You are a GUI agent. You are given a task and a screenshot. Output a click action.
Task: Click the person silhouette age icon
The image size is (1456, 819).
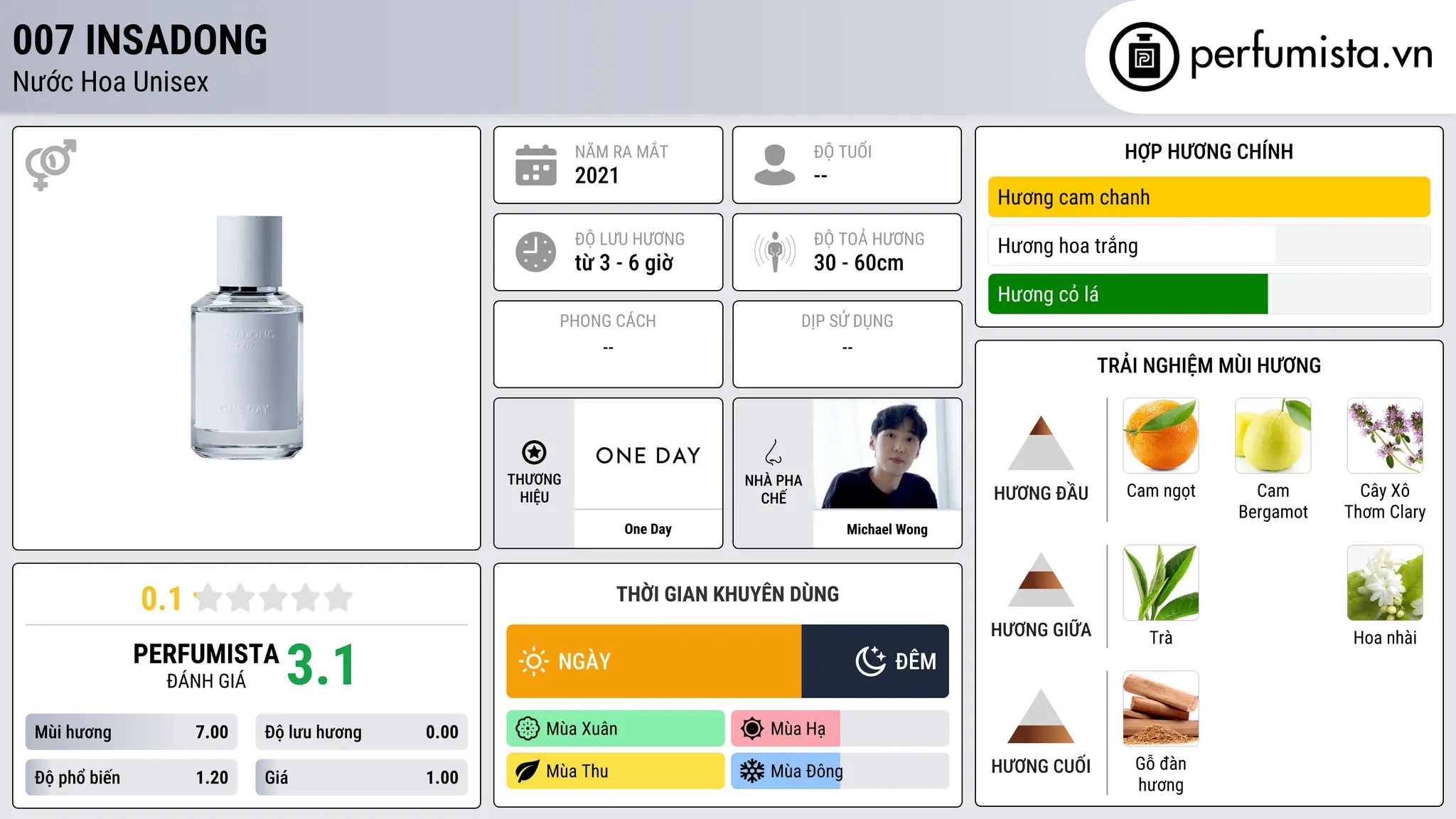pyautogui.click(x=774, y=165)
